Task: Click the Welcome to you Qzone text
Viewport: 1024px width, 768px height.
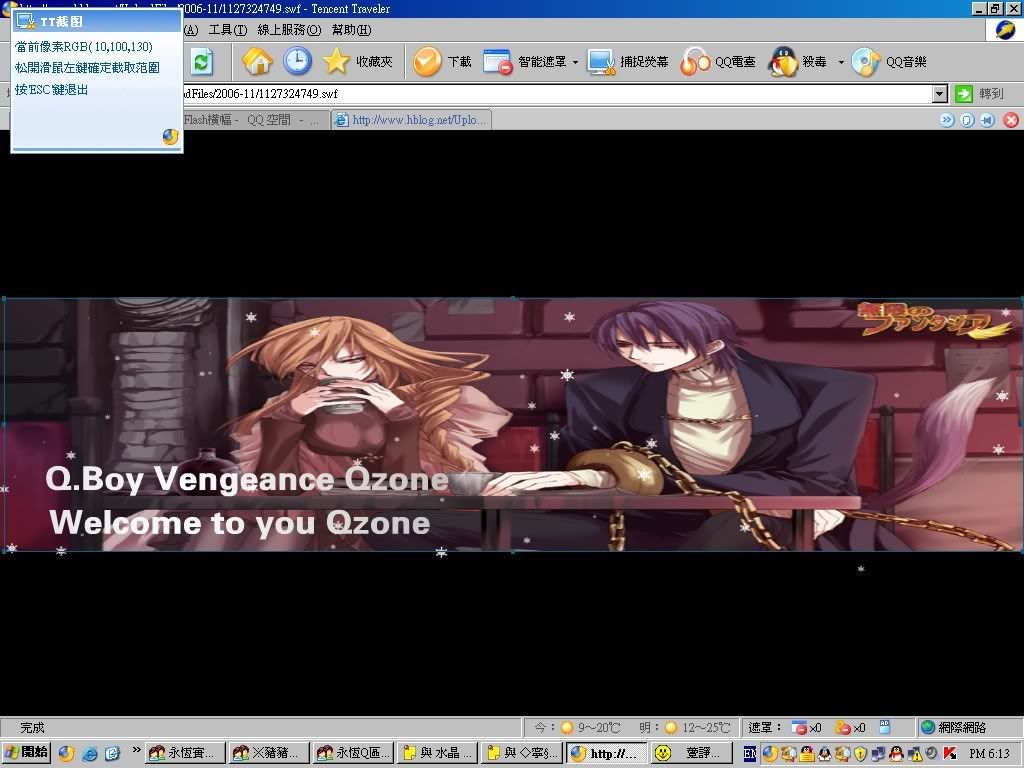Action: (x=240, y=523)
